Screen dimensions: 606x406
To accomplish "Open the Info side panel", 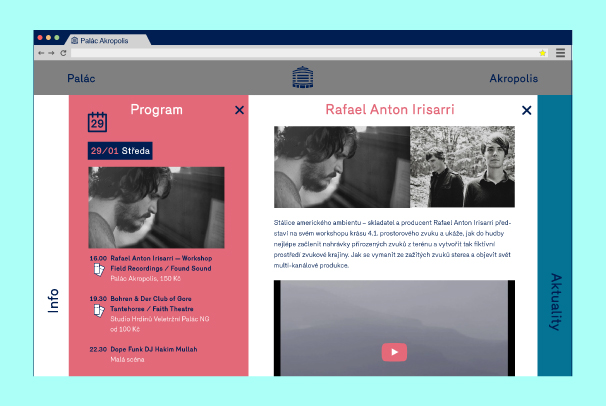I will (52, 300).
